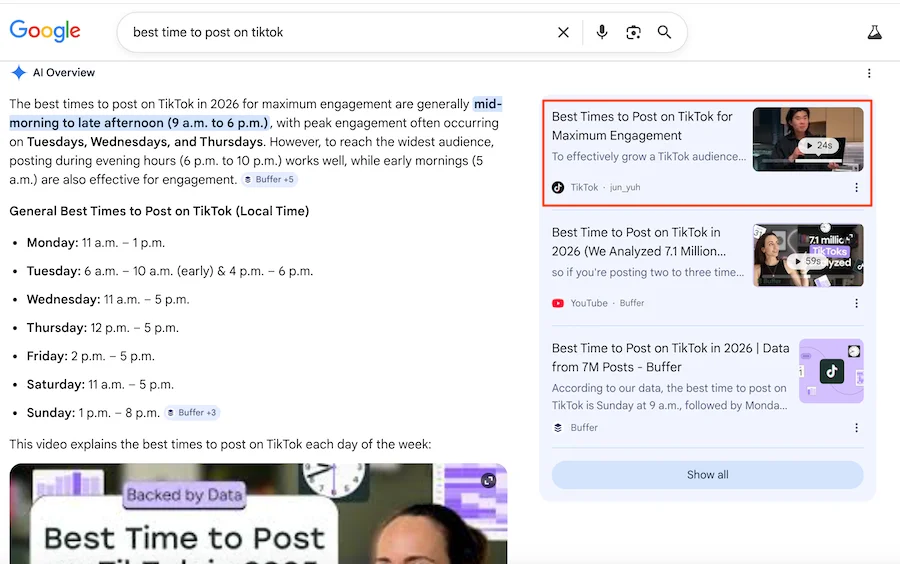Expand the embedded video via corner icon
This screenshot has width=900, height=564.
pos(488,480)
